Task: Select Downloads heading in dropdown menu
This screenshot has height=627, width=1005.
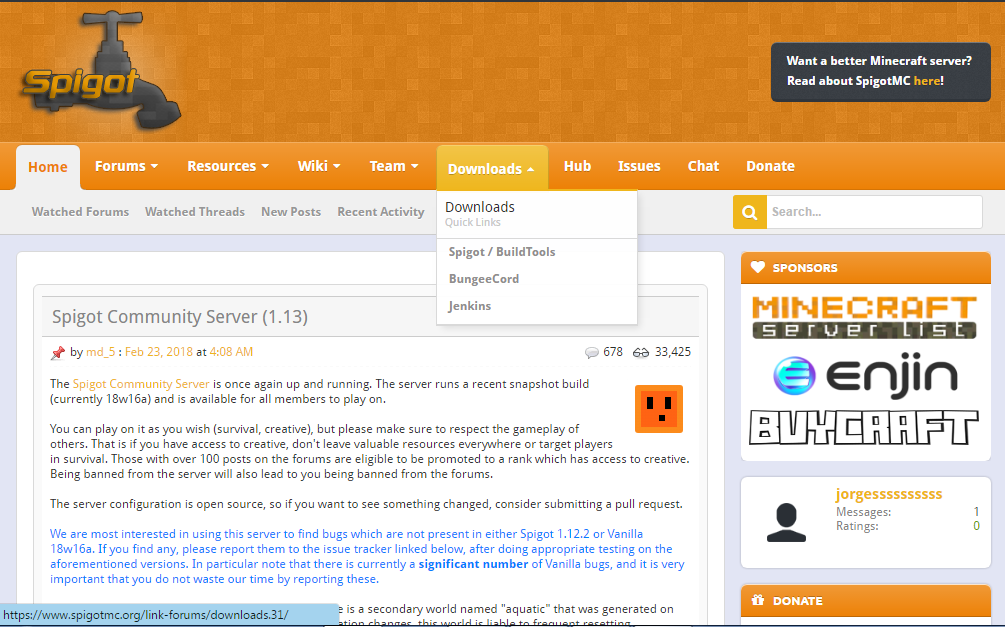Action: pos(480,207)
